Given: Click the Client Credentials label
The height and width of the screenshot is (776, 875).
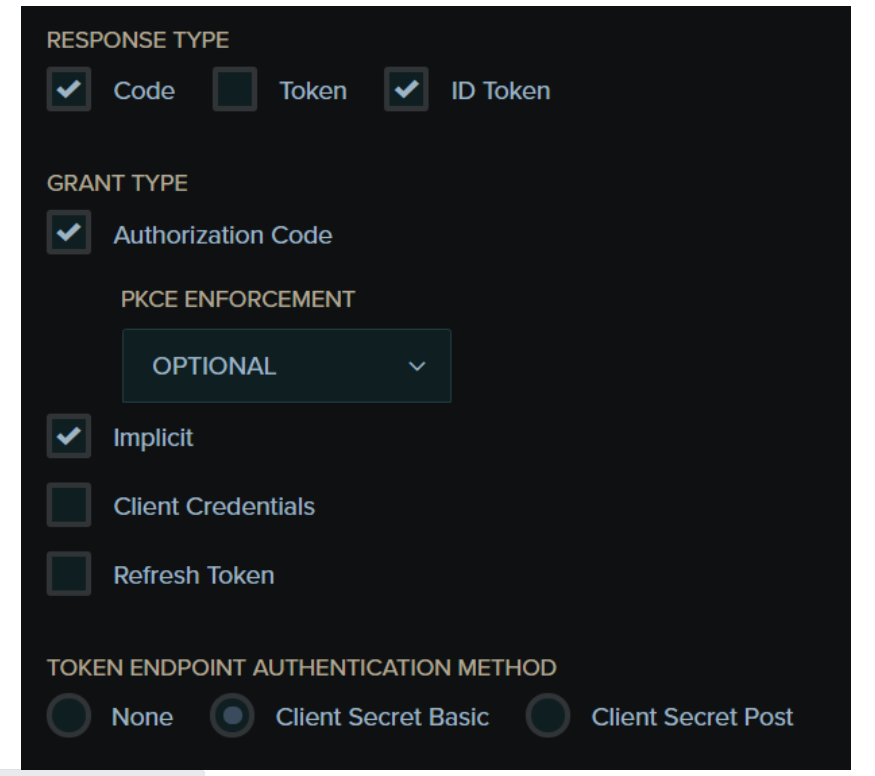Looking at the screenshot, I should 214,507.
